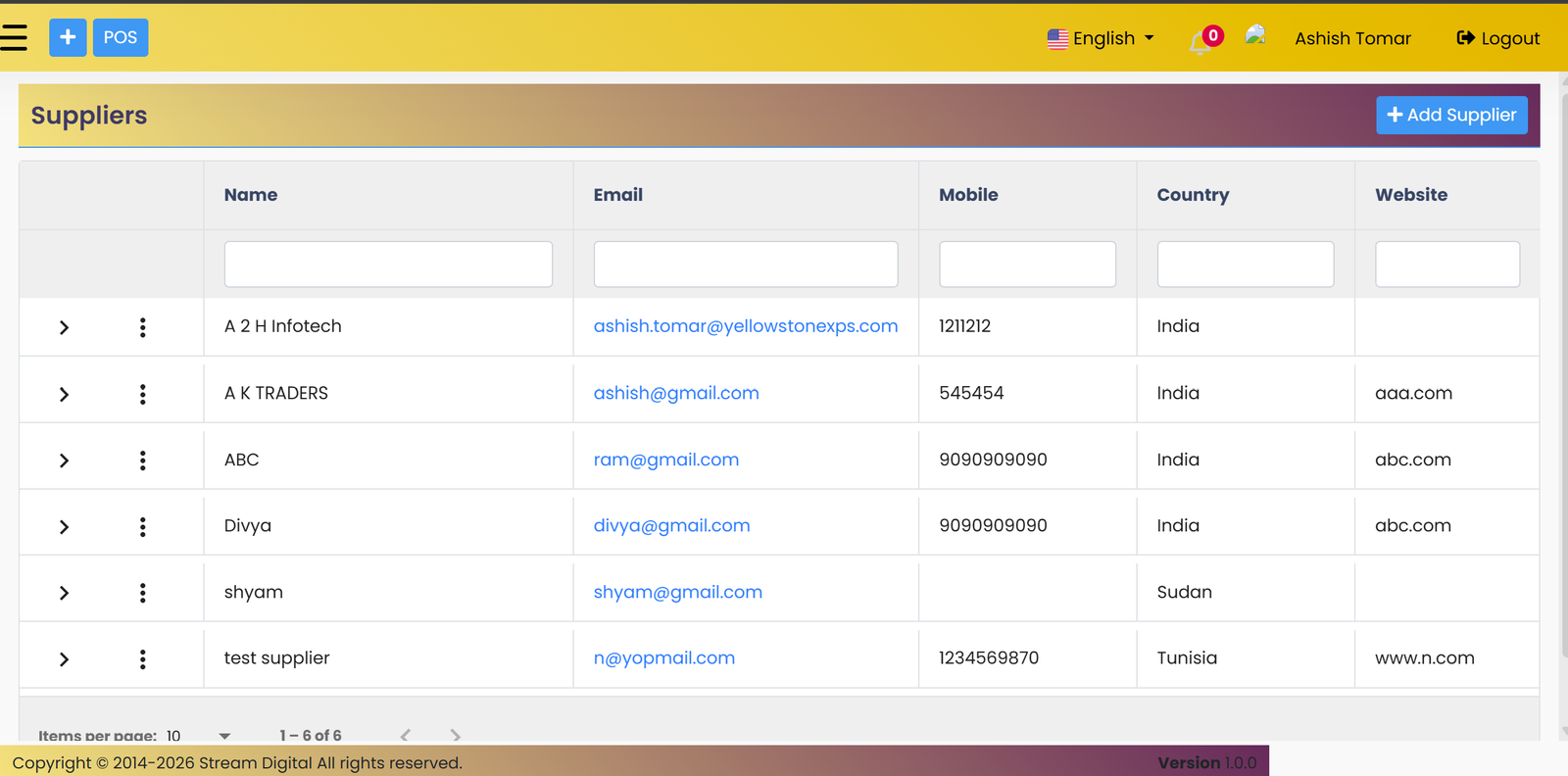Sort by the Mobile column header

(x=968, y=195)
